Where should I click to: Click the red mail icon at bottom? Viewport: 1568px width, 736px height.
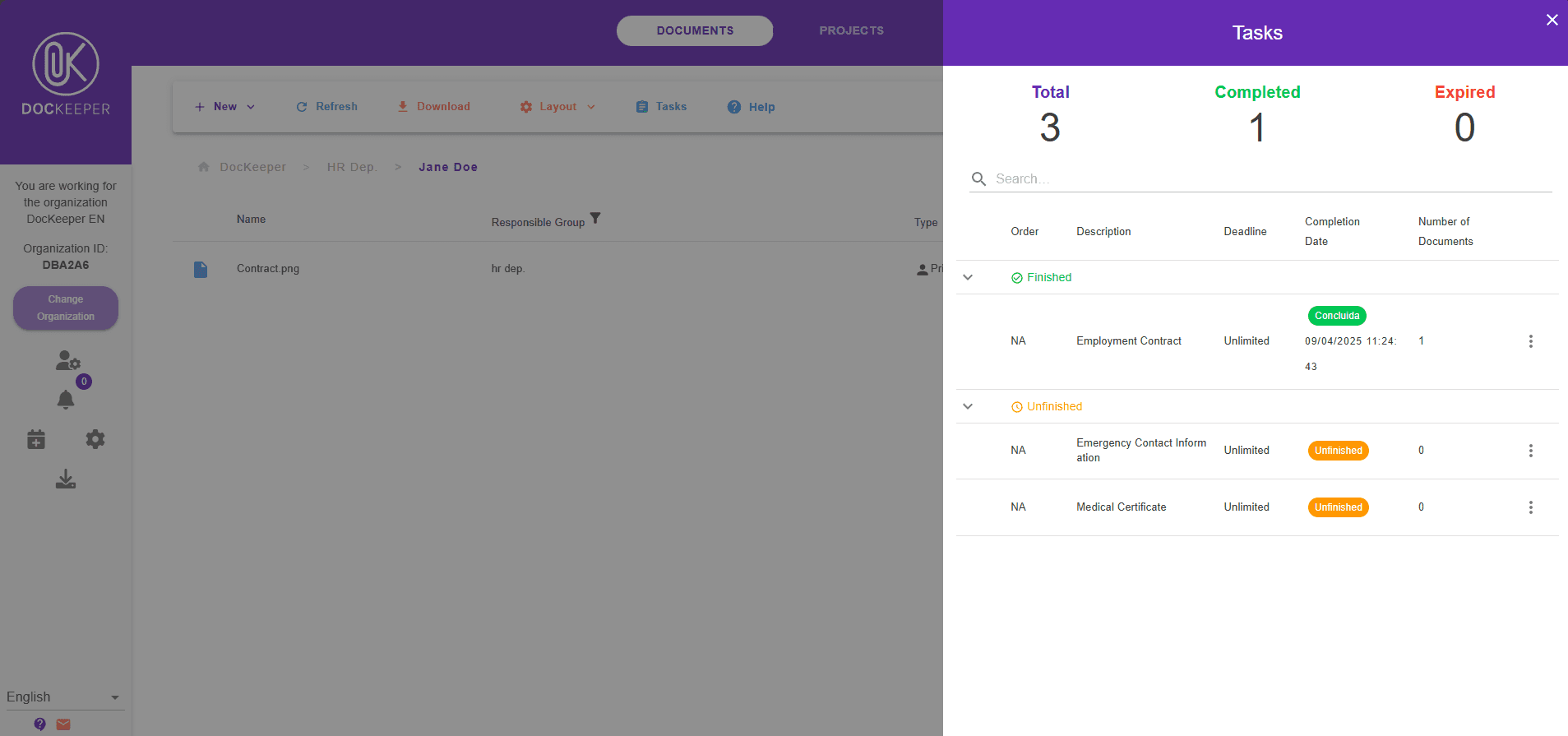point(63,724)
